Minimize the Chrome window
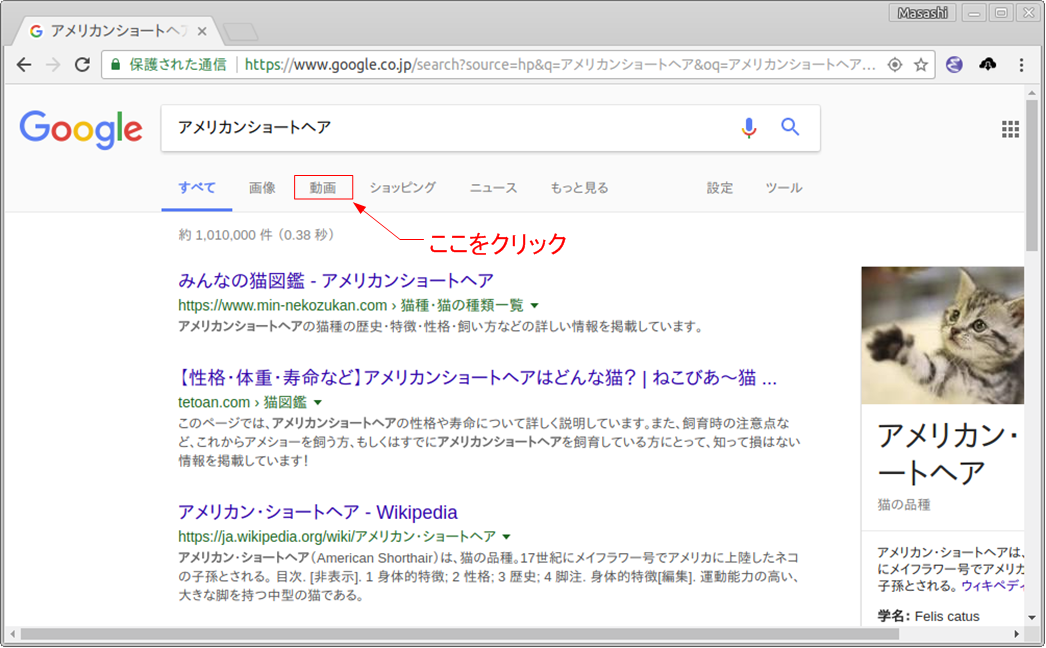The height and width of the screenshot is (648, 1046). click(x=974, y=13)
